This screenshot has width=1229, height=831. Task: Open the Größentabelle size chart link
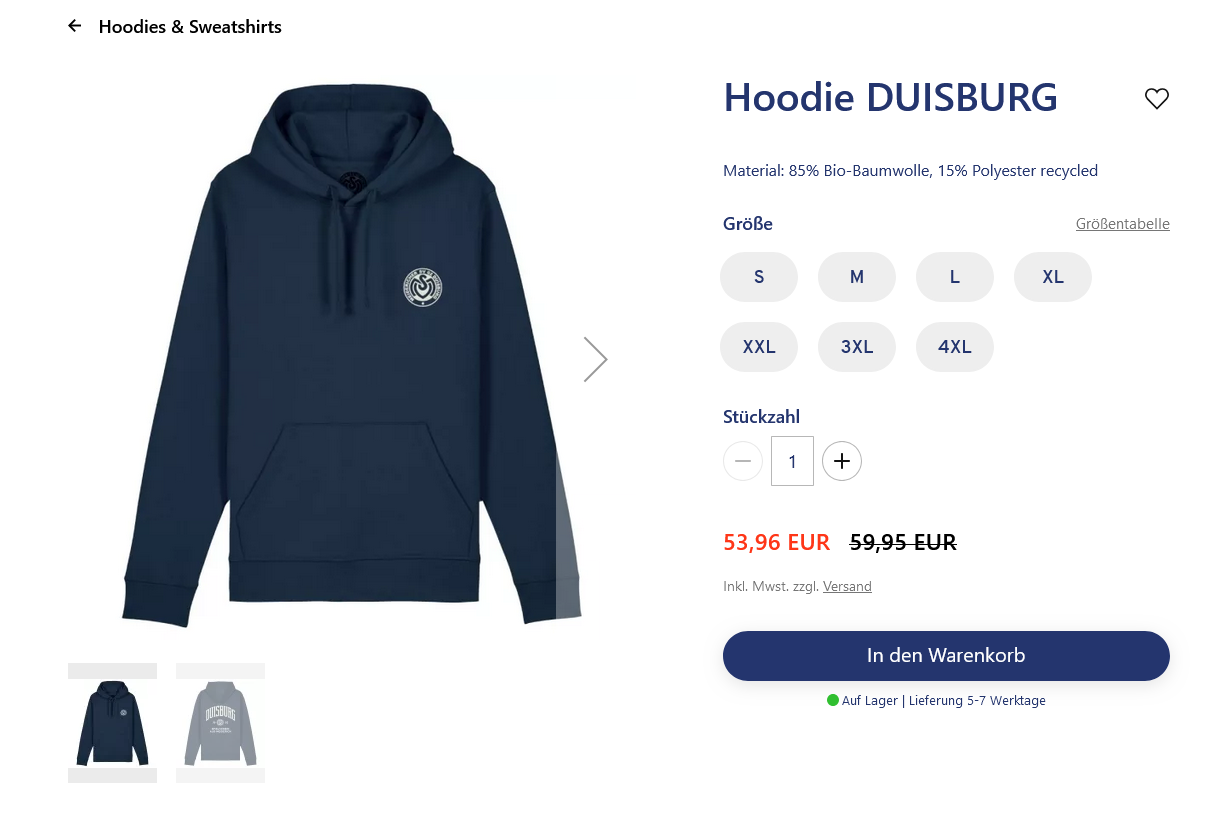click(x=1122, y=224)
